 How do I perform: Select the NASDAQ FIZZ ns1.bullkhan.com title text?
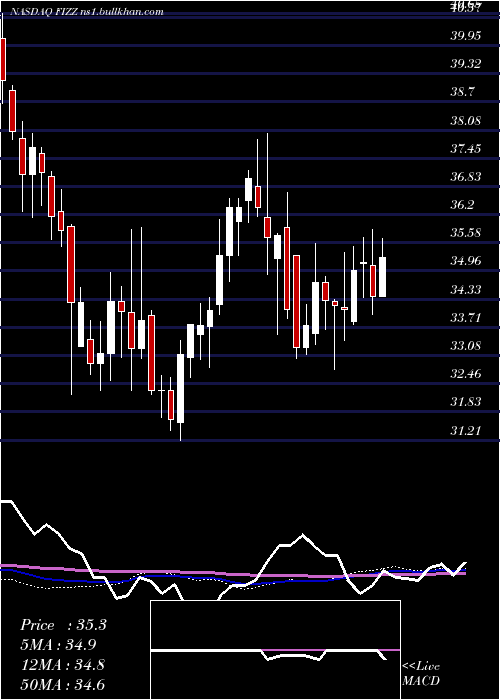[85, 12]
